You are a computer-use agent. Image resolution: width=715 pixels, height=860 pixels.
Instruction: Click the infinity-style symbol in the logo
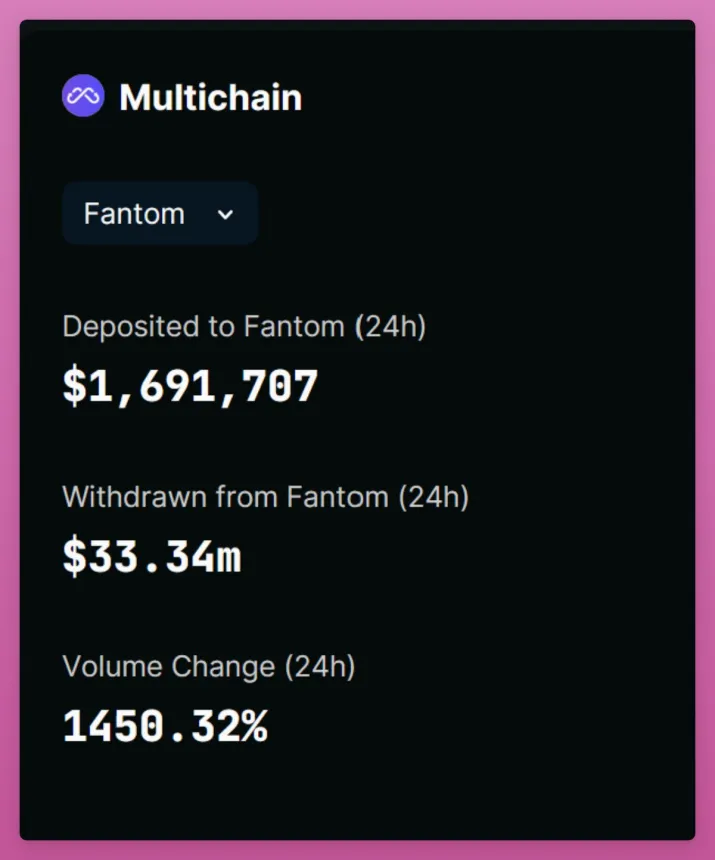tap(82, 95)
